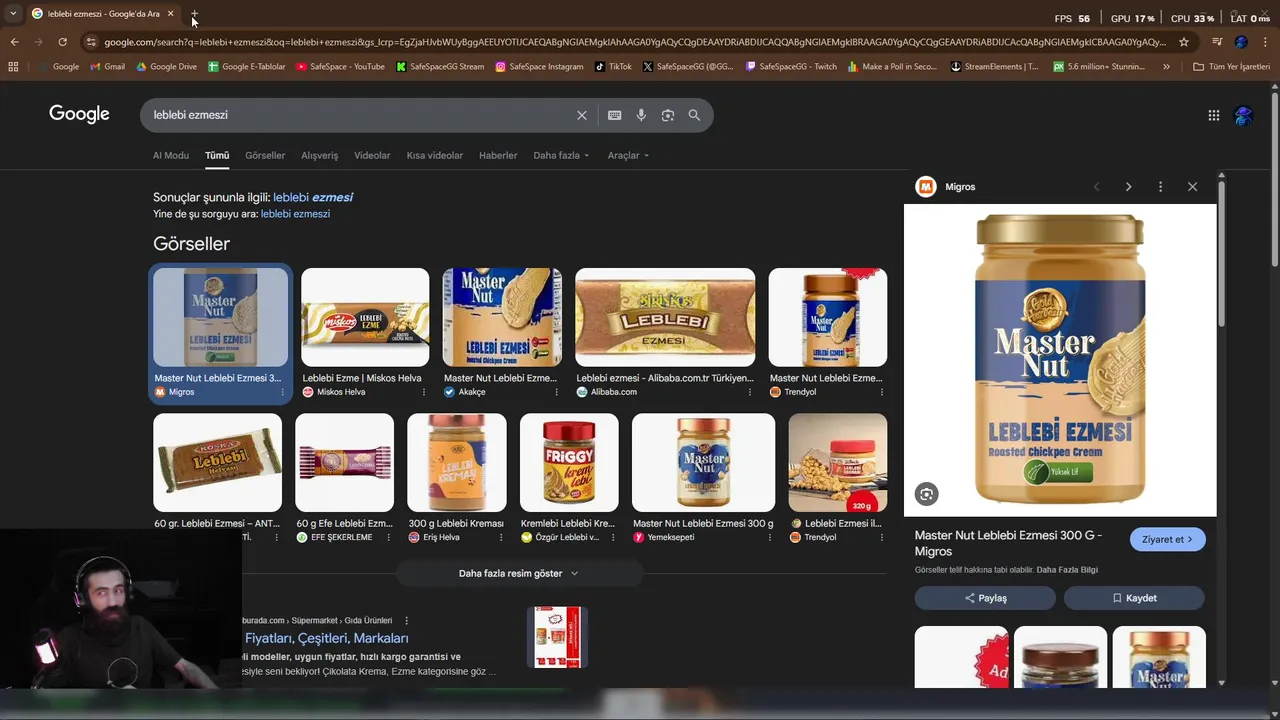The image size is (1280, 720).
Task: Expand Daha fazla resim göster
Action: pos(518,573)
